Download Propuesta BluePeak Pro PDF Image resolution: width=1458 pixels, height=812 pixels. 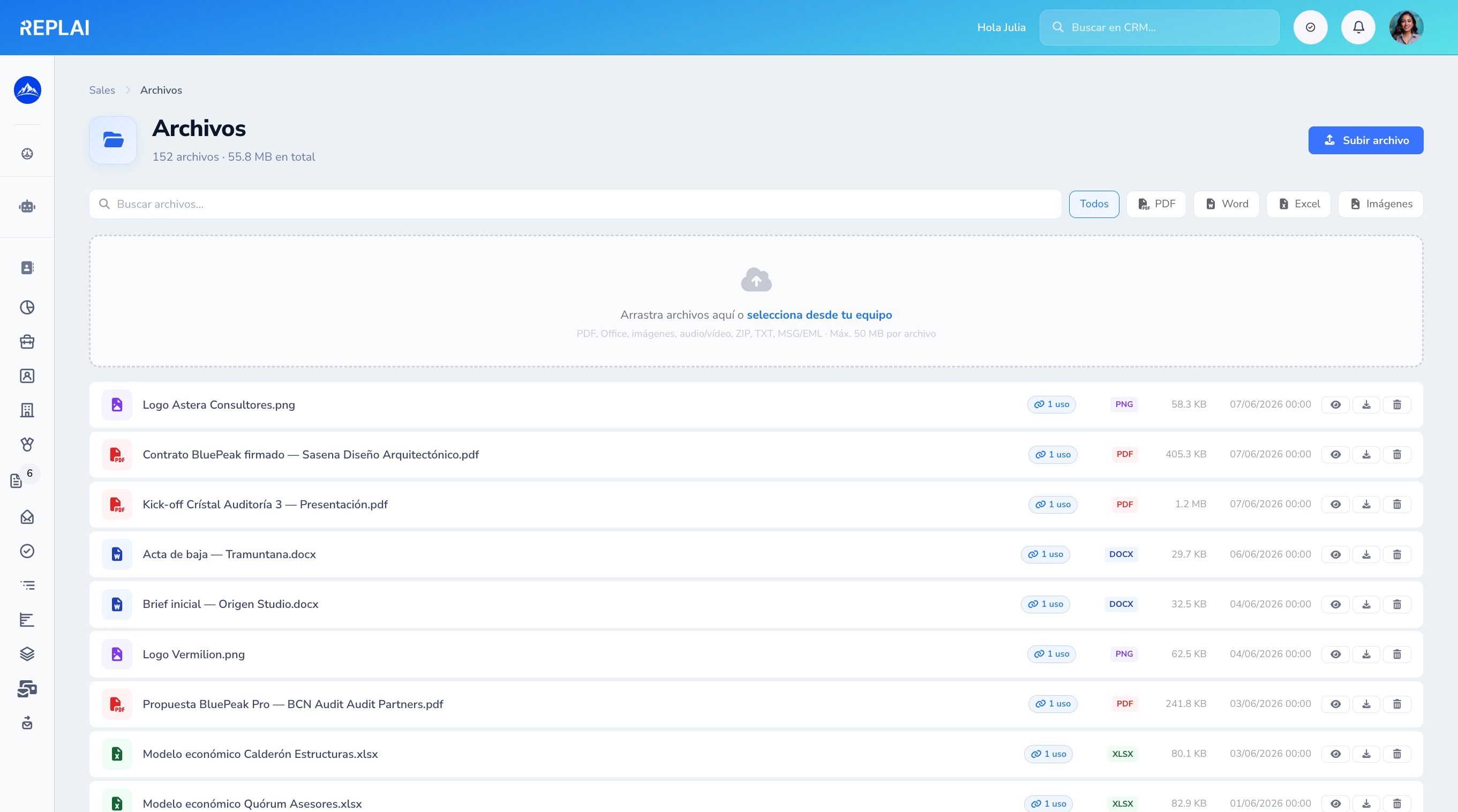pos(1366,704)
